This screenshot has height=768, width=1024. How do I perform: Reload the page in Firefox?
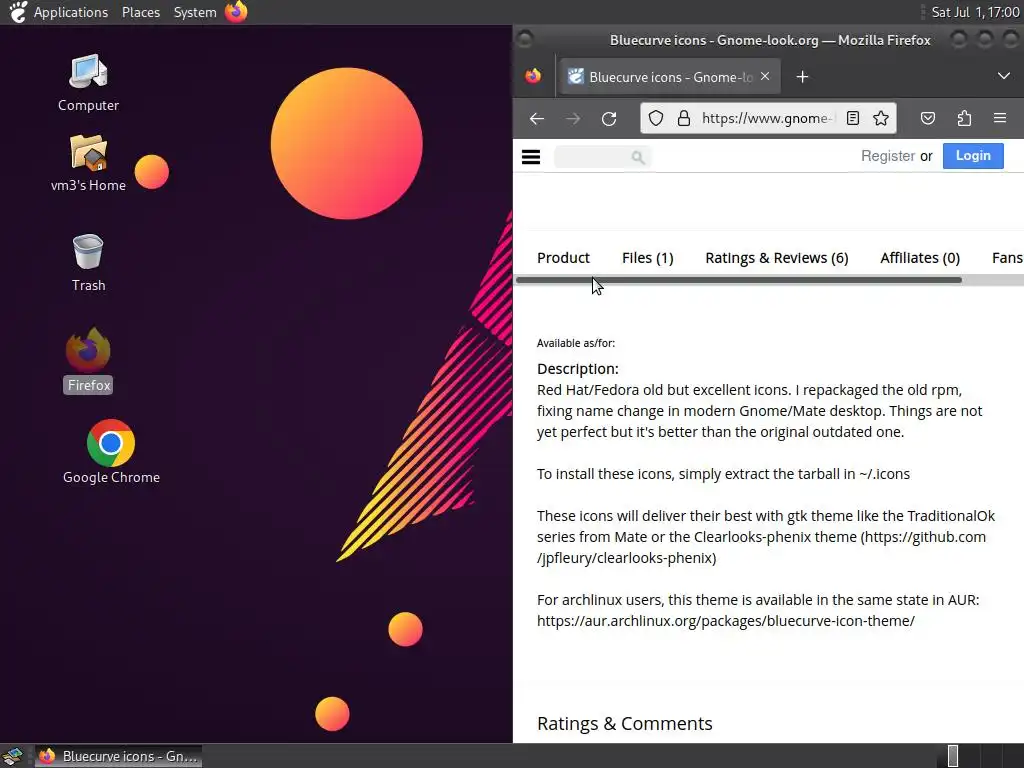[609, 119]
